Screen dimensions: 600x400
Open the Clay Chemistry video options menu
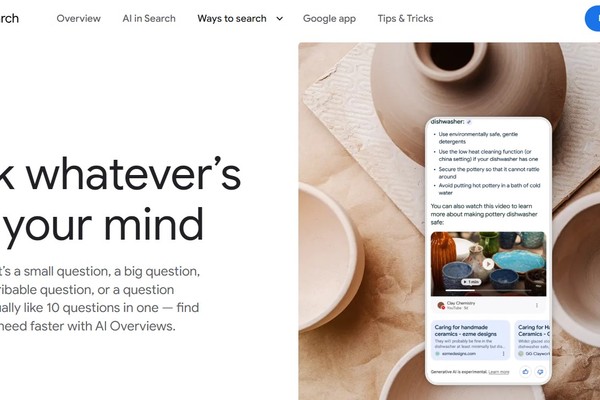click(537, 305)
